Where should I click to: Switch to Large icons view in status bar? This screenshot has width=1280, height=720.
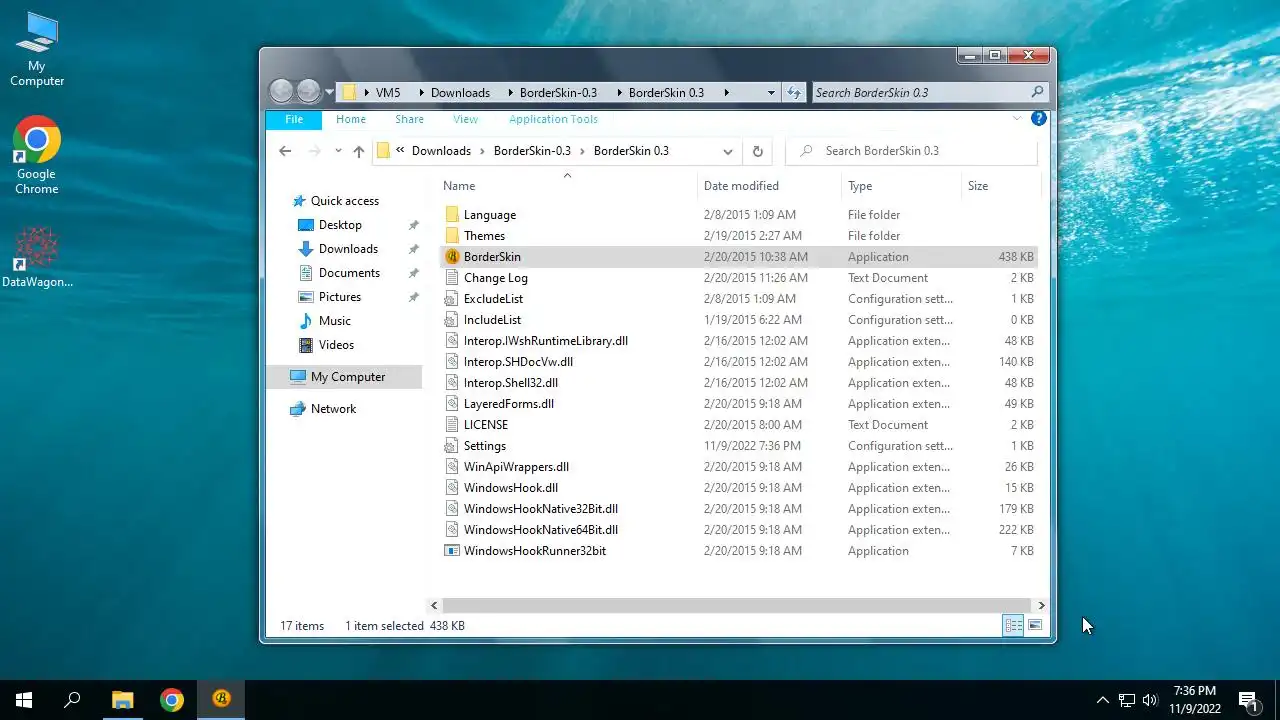tap(1035, 626)
